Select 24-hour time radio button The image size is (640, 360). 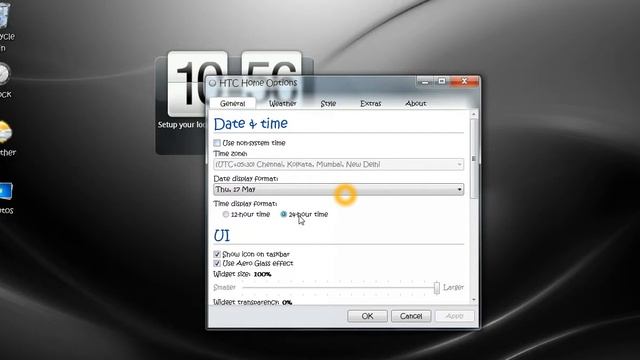[x=284, y=214]
